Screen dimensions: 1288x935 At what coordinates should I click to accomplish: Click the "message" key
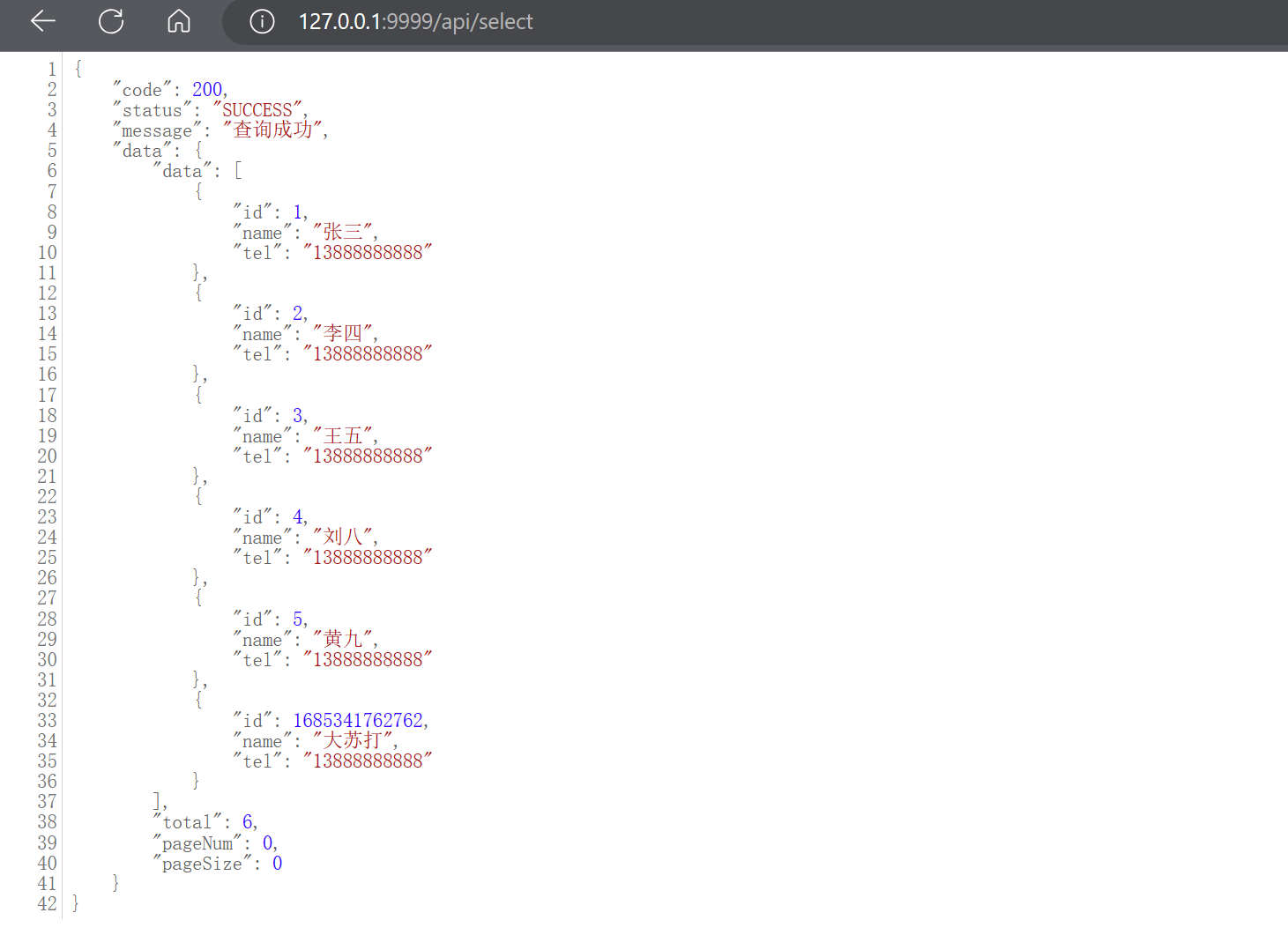tap(157, 130)
